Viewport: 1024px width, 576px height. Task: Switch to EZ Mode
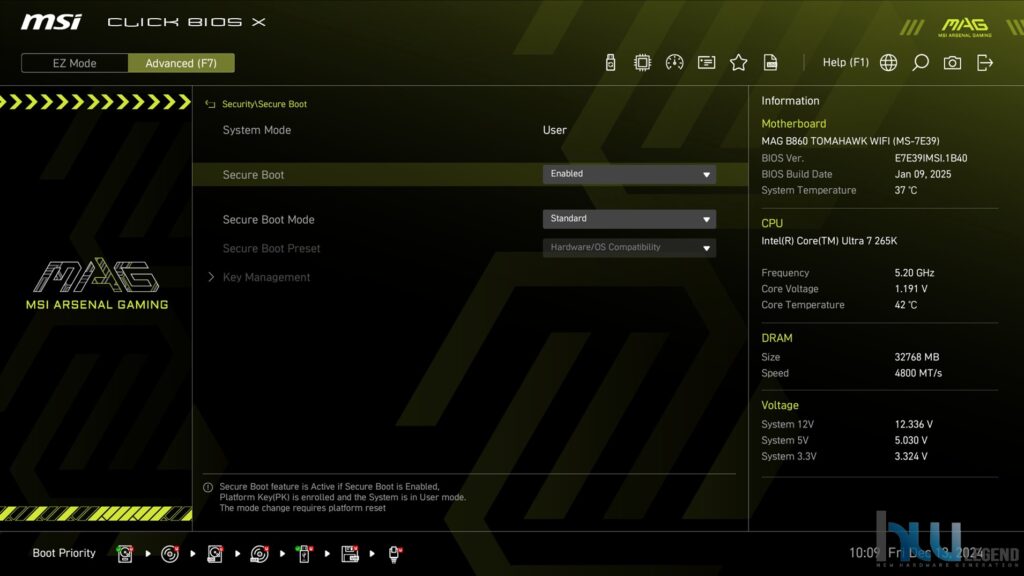74,63
